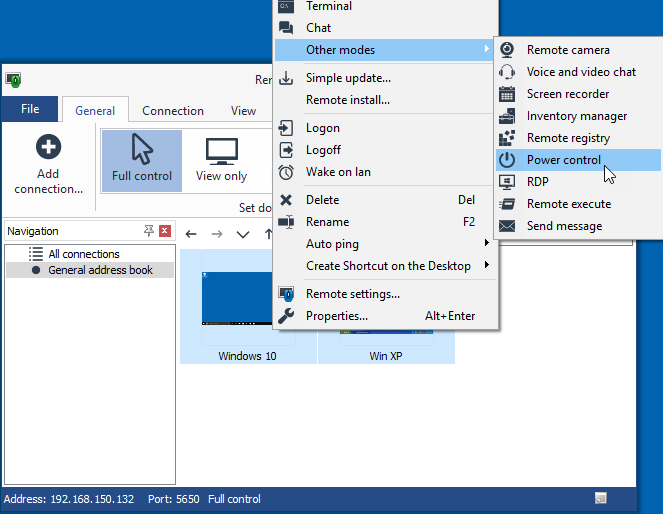663x514 pixels.
Task: Close the Navigation panel
Action: [x=165, y=231]
